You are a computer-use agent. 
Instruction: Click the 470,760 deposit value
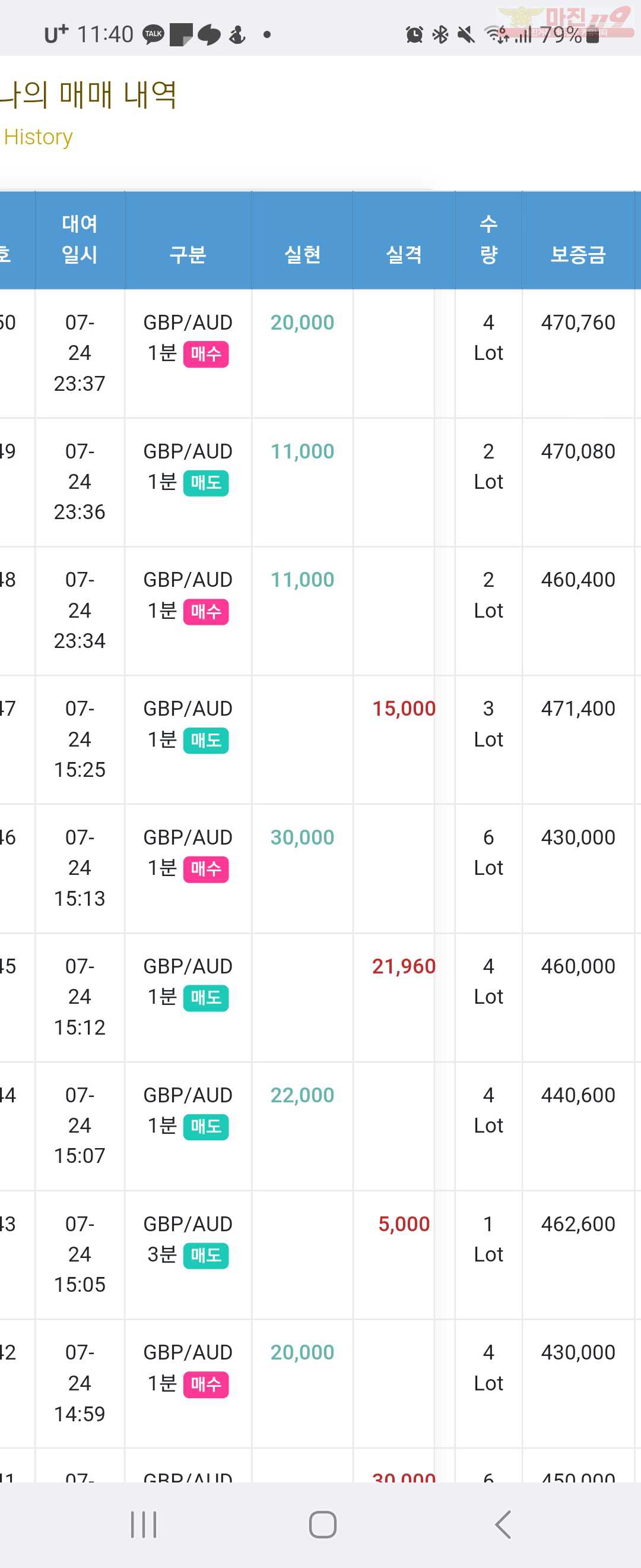[577, 322]
